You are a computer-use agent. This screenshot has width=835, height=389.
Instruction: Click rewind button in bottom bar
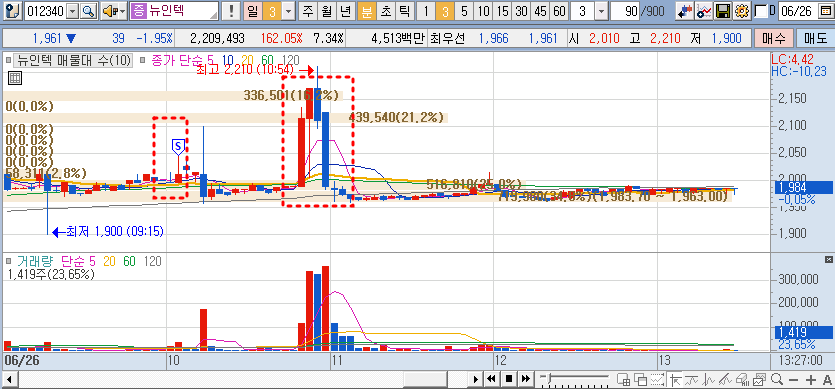pyautogui.click(x=492, y=379)
